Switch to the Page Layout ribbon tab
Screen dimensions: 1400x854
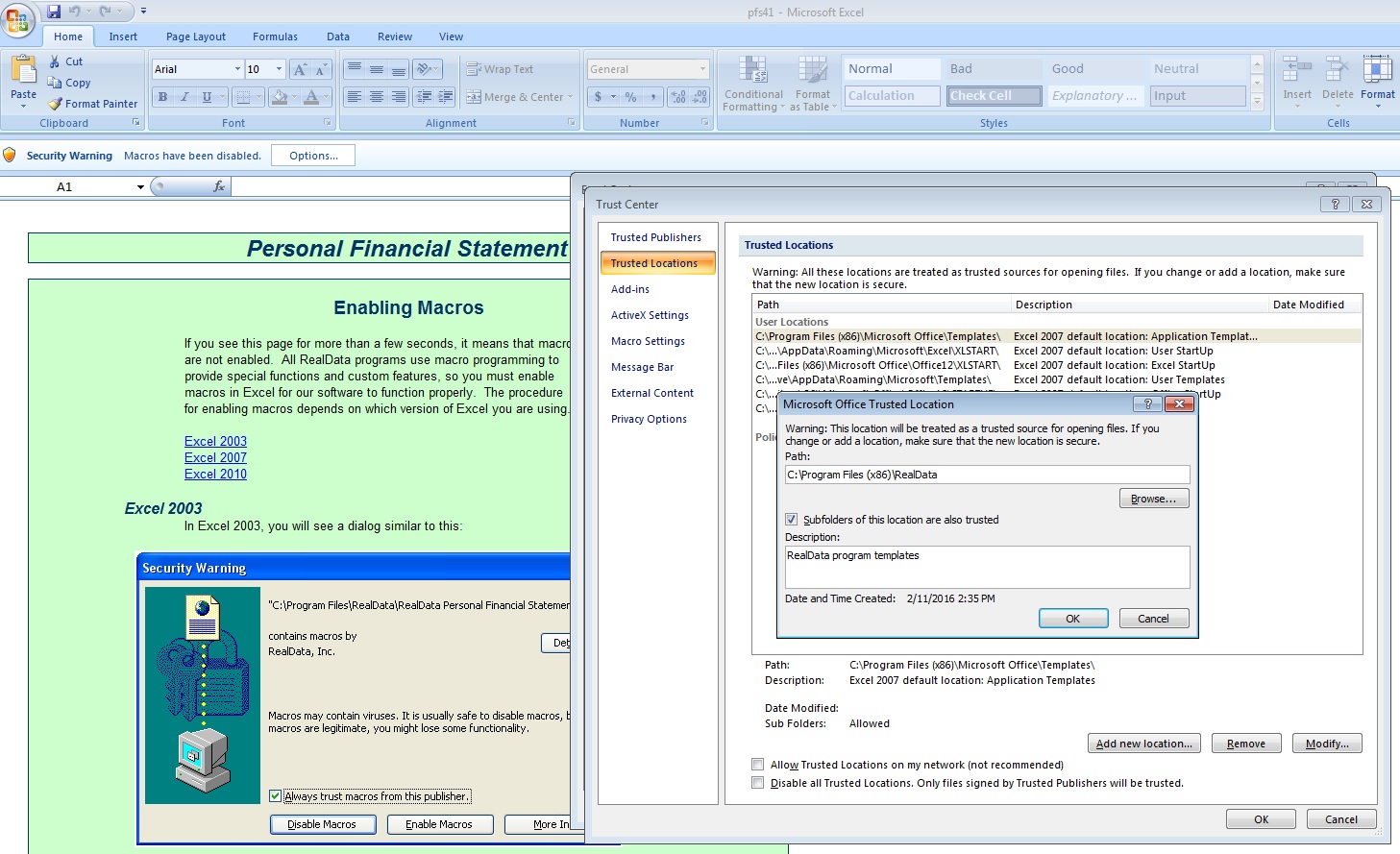click(x=195, y=37)
